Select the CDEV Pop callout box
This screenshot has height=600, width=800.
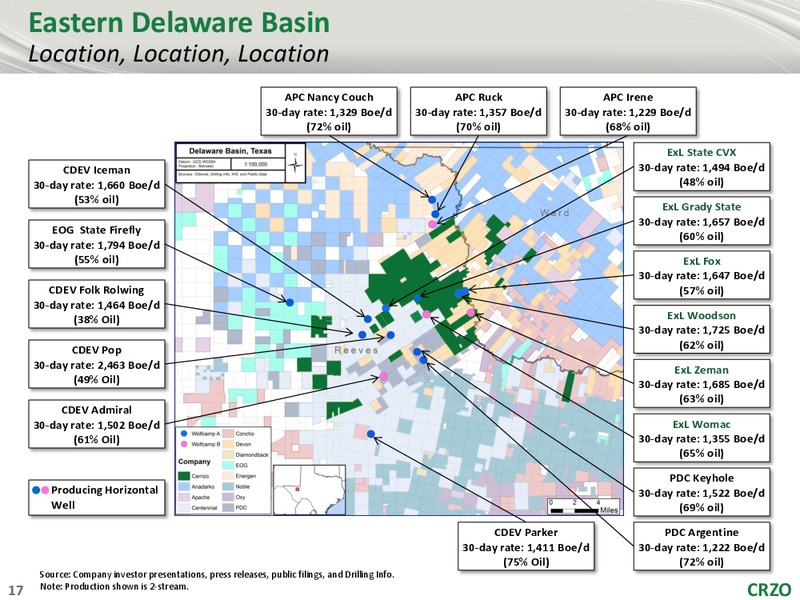point(96,364)
